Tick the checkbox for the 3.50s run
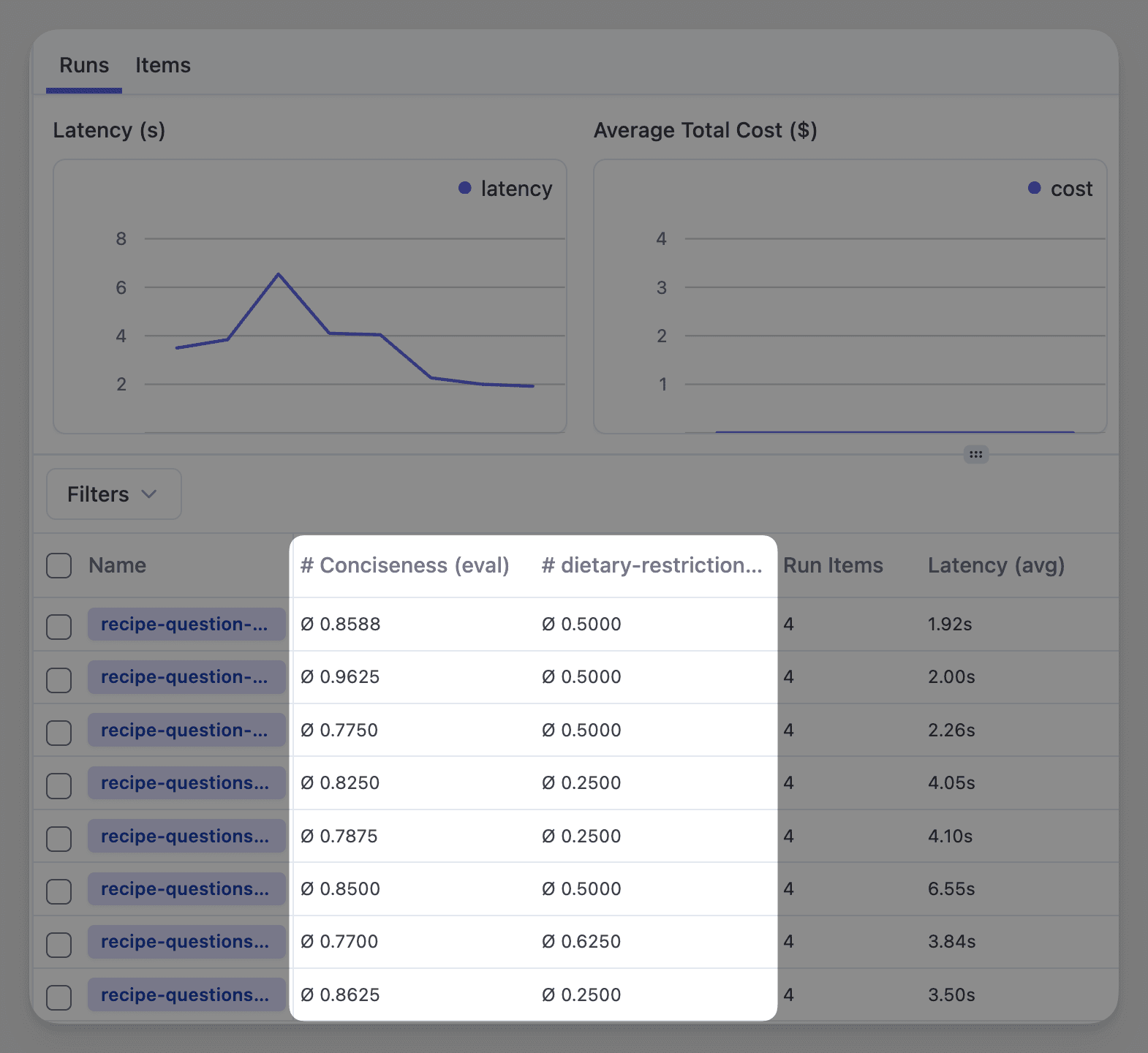The height and width of the screenshot is (1053, 1148). coord(58,997)
